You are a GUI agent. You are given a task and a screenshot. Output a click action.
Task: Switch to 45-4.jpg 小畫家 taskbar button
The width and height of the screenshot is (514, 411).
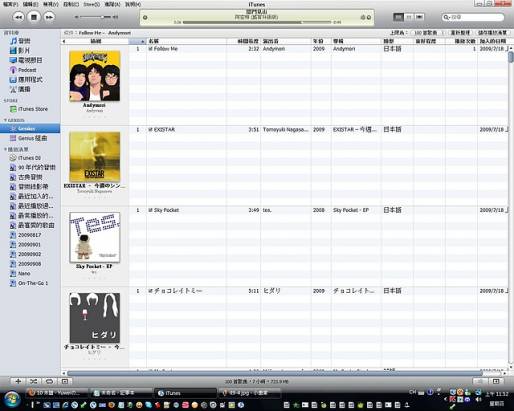coord(249,393)
